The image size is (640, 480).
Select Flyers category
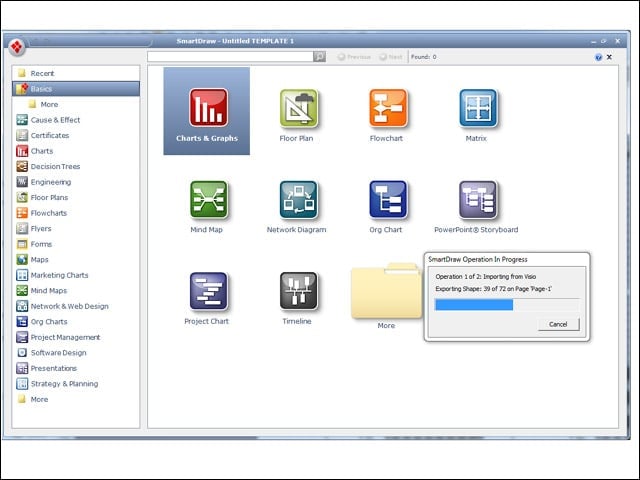click(x=34, y=229)
